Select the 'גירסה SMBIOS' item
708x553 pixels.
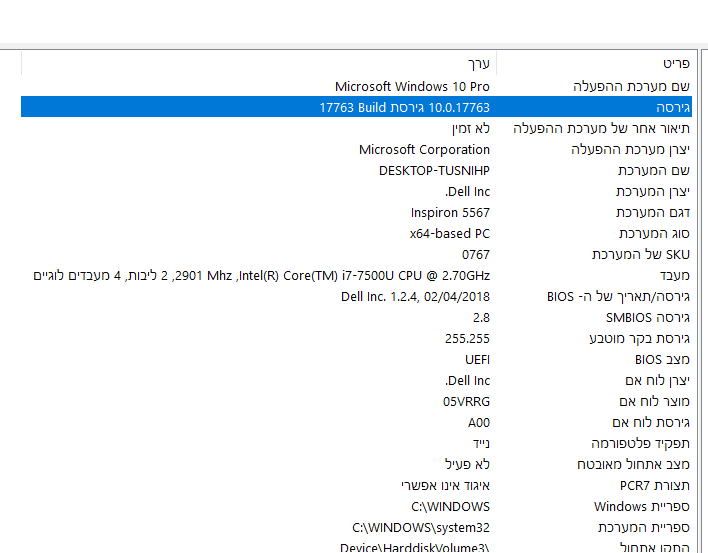648,318
